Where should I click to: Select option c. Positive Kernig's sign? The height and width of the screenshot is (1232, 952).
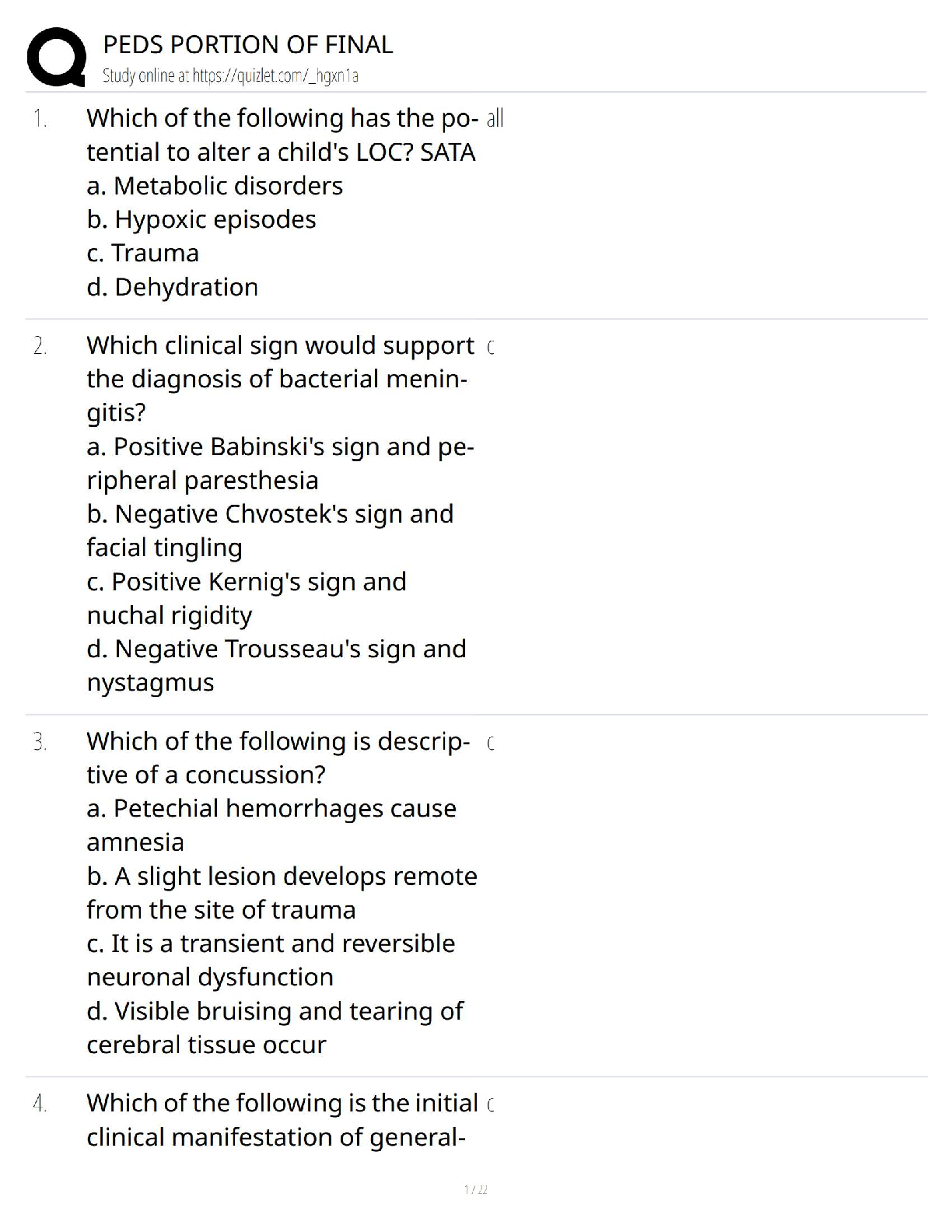coord(247,598)
